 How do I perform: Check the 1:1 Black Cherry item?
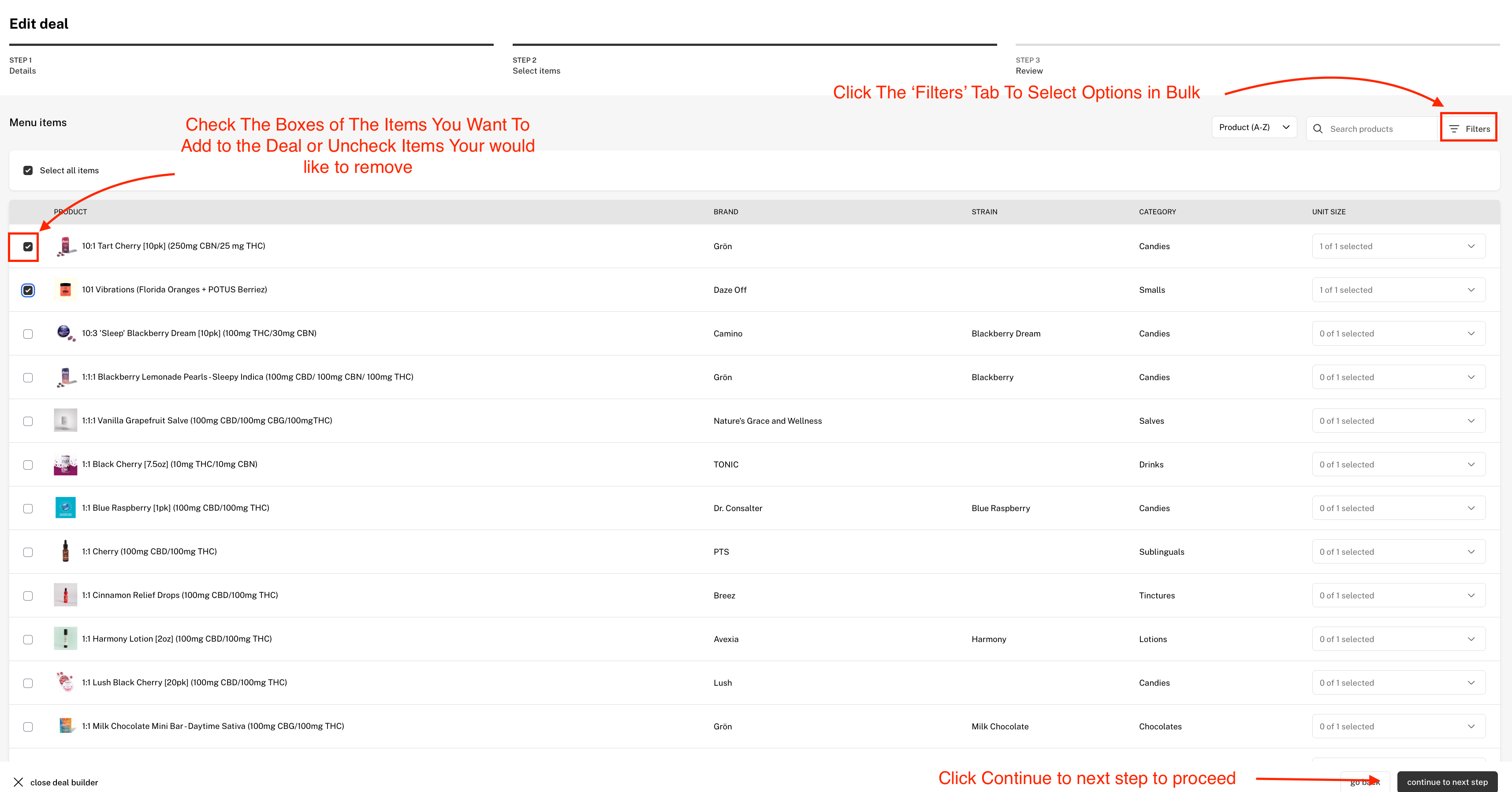[28, 464]
